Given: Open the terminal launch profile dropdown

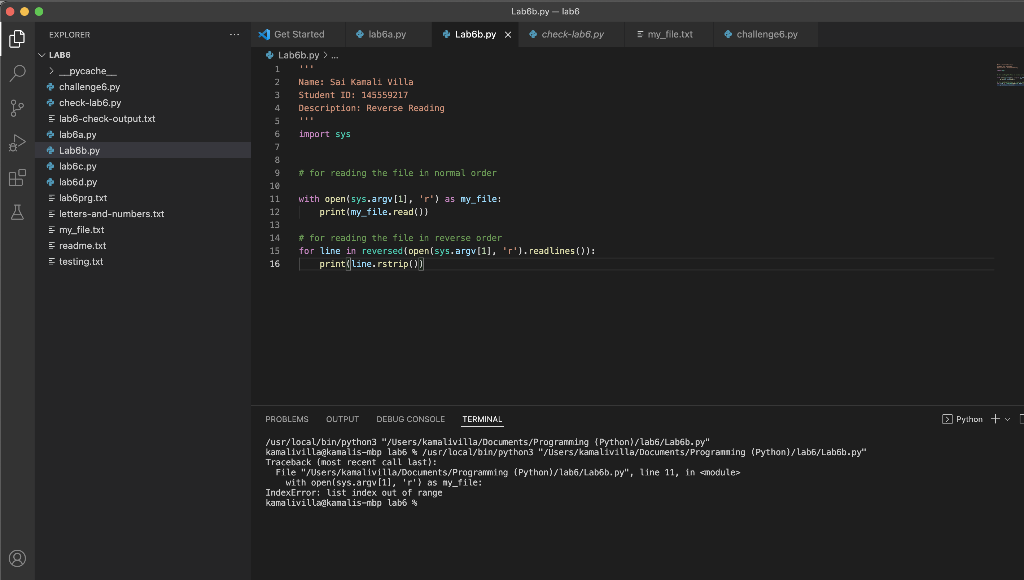Looking at the screenshot, I should click(x=1008, y=419).
